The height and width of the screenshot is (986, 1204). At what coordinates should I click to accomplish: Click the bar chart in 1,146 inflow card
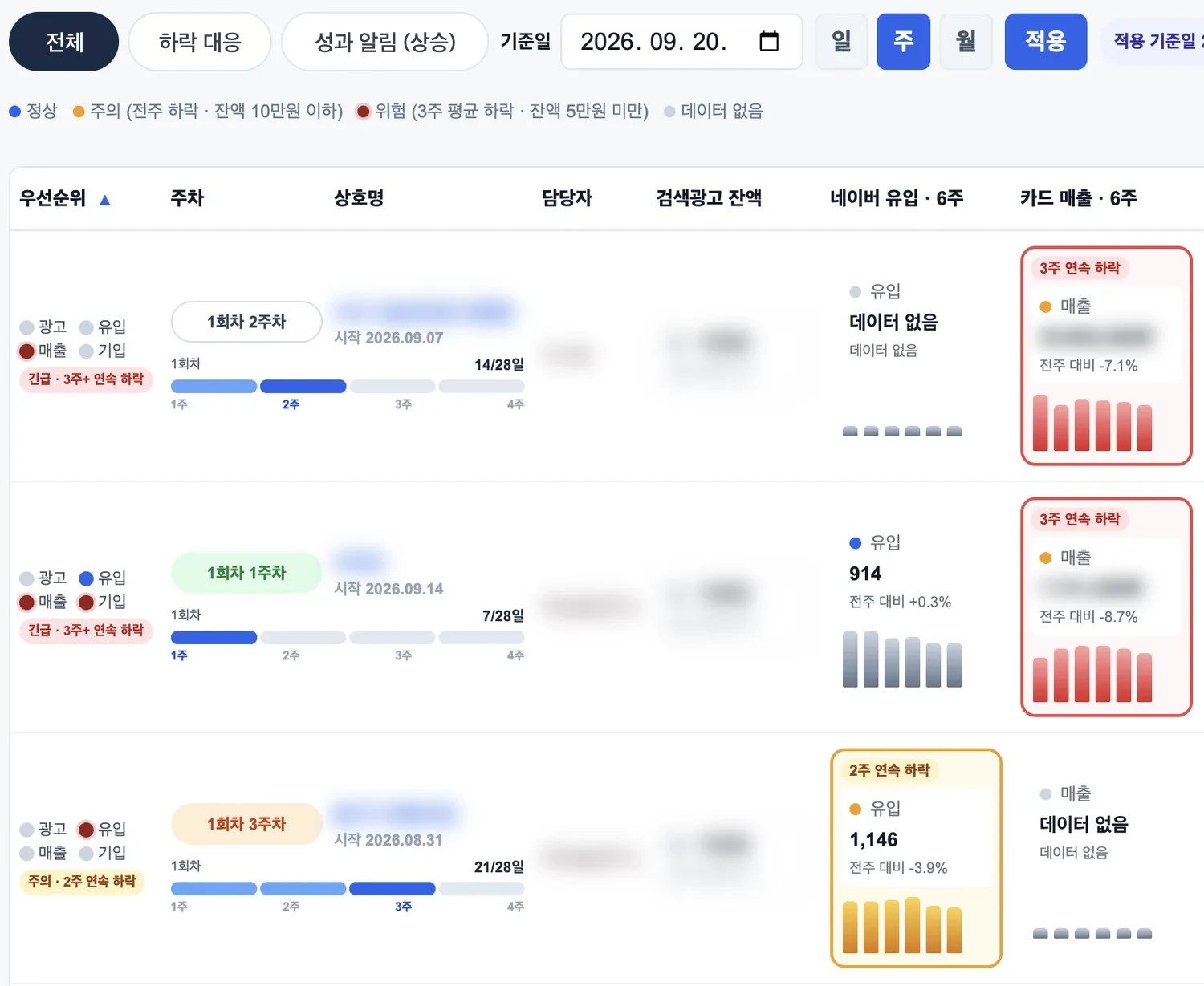click(902, 925)
